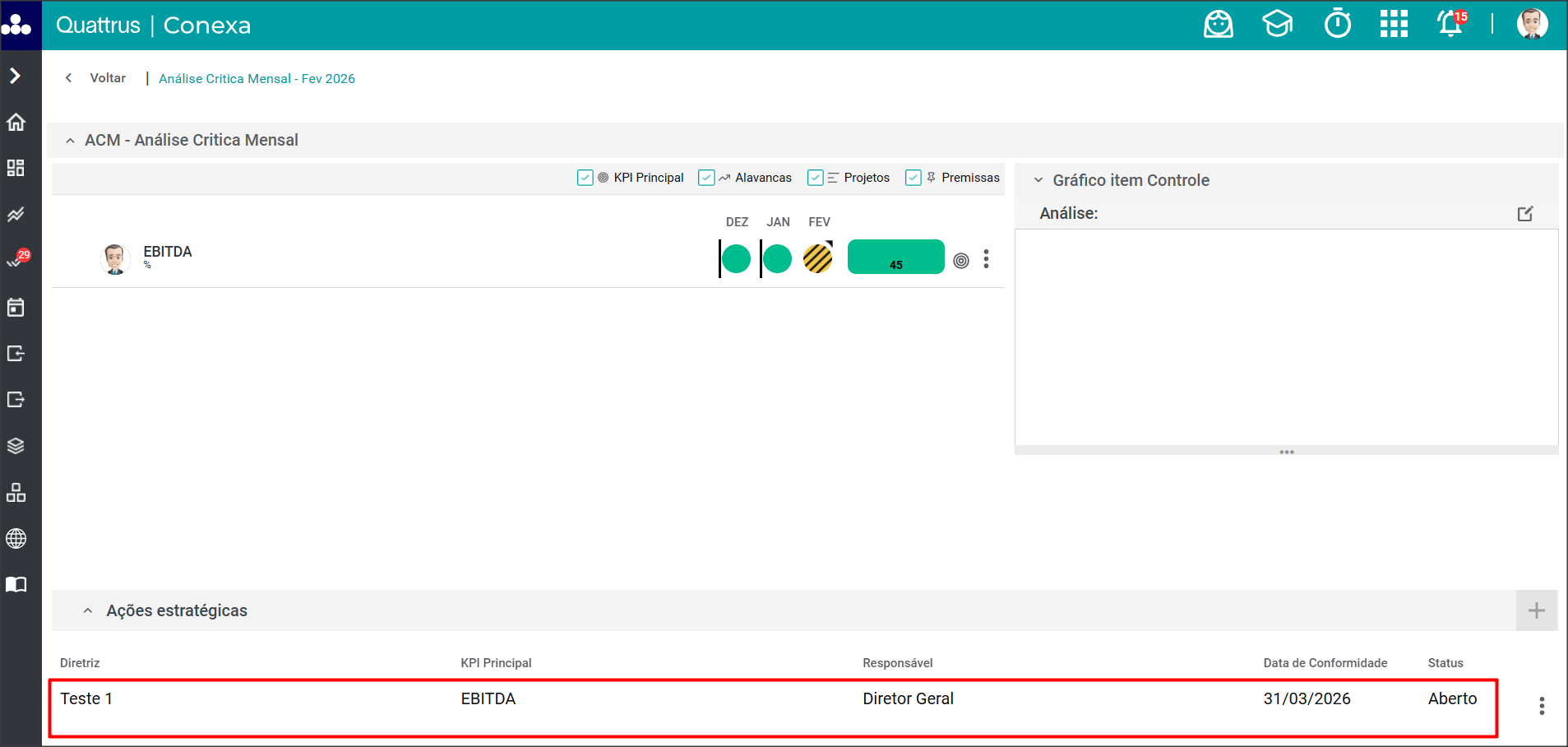Open the EBITDA row three-dot menu
This screenshot has height=747, width=1568.
[x=986, y=259]
